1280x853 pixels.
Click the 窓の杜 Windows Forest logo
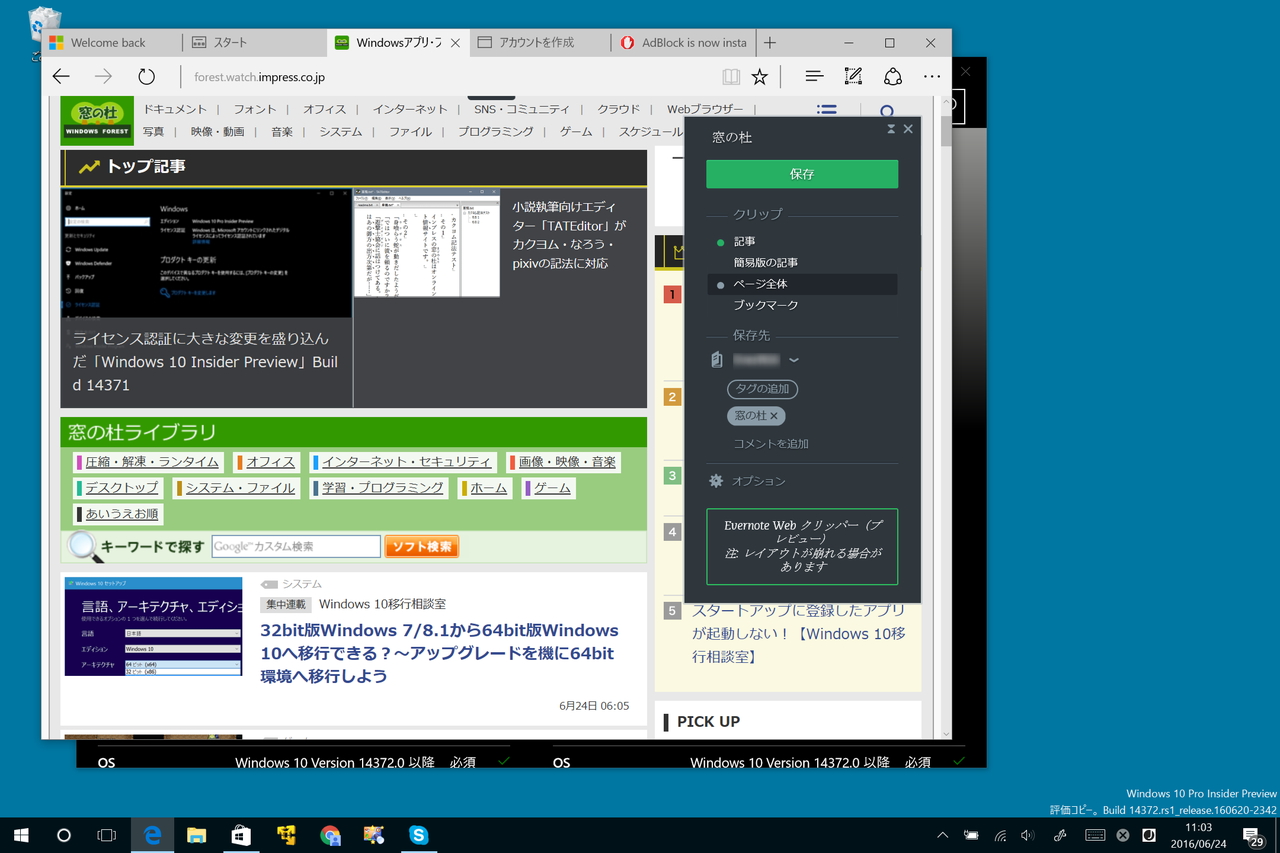click(97, 120)
